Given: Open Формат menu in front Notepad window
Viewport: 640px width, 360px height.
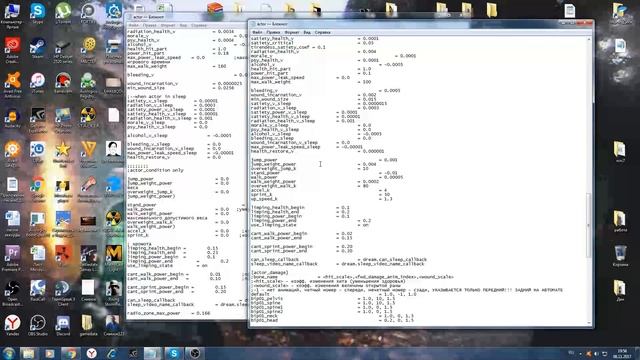Looking at the screenshot, I should click(x=292, y=32).
